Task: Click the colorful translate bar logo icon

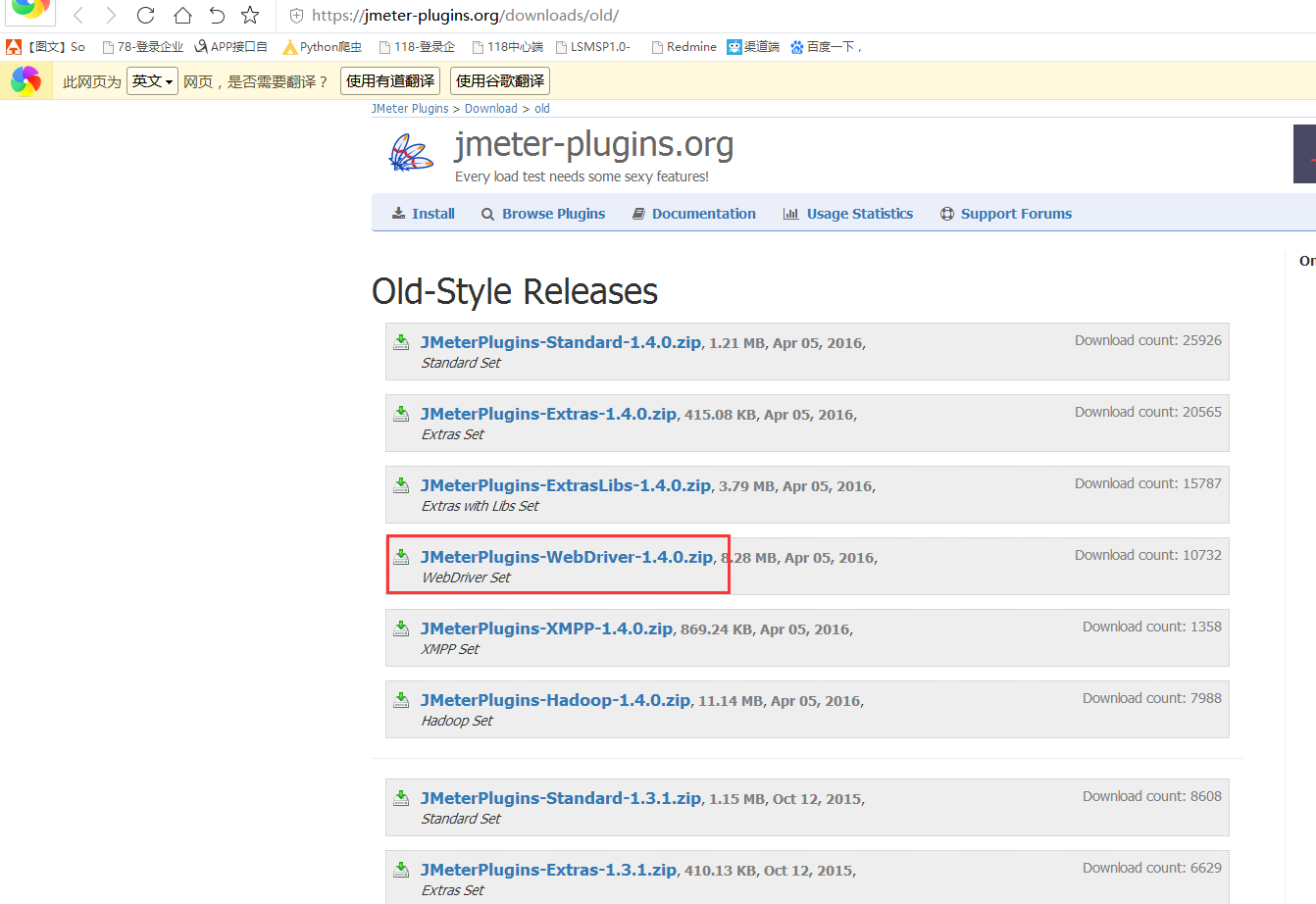Action: point(25,80)
